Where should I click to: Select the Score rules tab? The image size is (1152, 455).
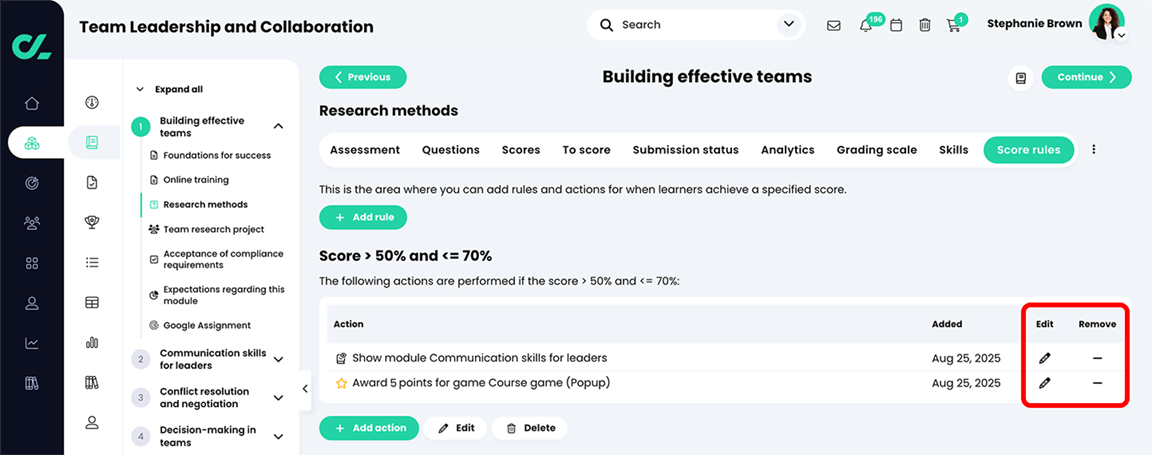pyautogui.click(x=1029, y=150)
